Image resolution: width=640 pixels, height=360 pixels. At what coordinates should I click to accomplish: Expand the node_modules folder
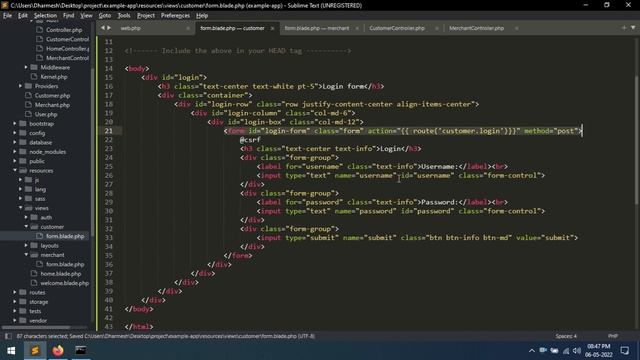coord(15,152)
